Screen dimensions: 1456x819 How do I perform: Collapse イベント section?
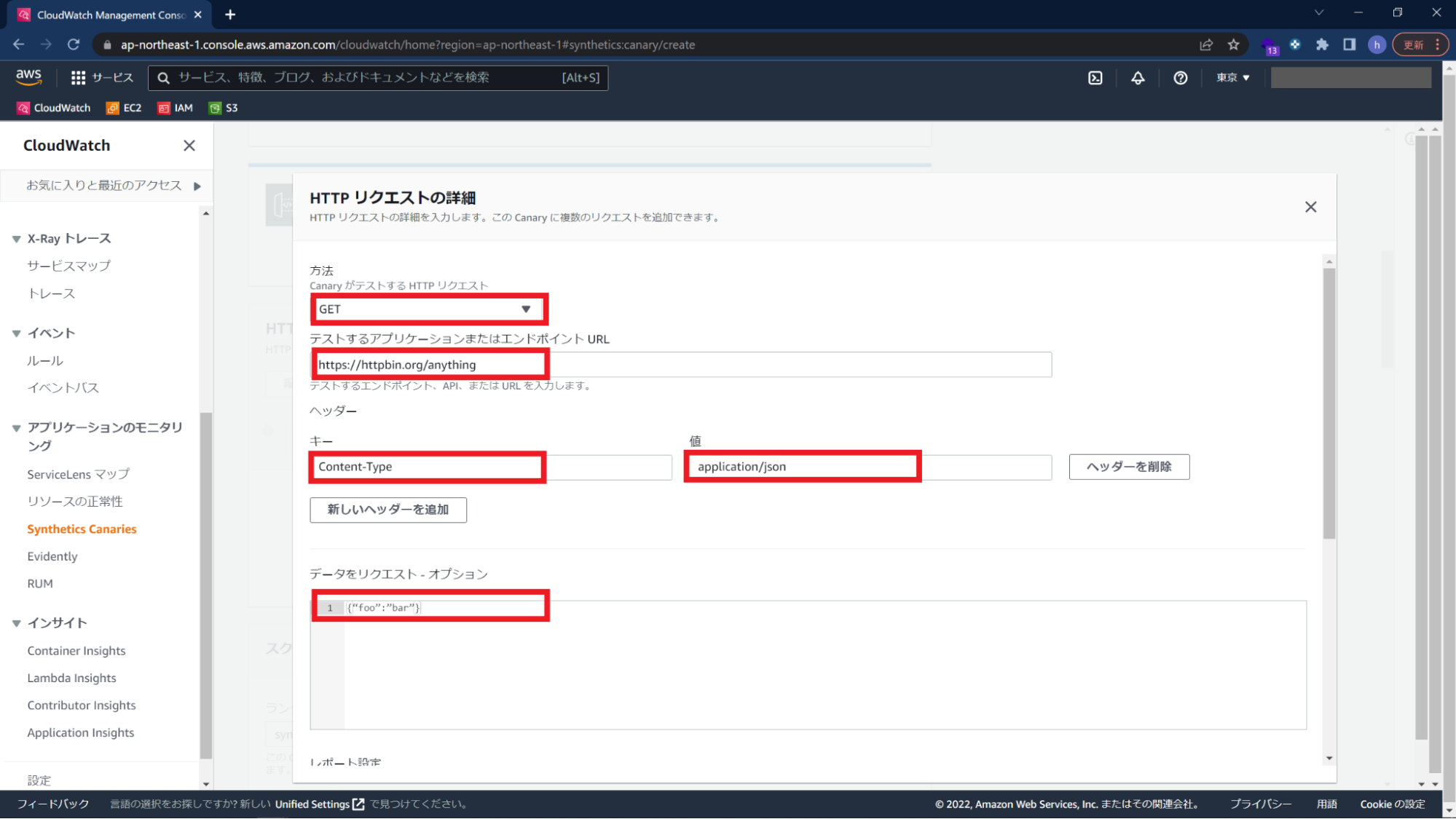[16, 333]
